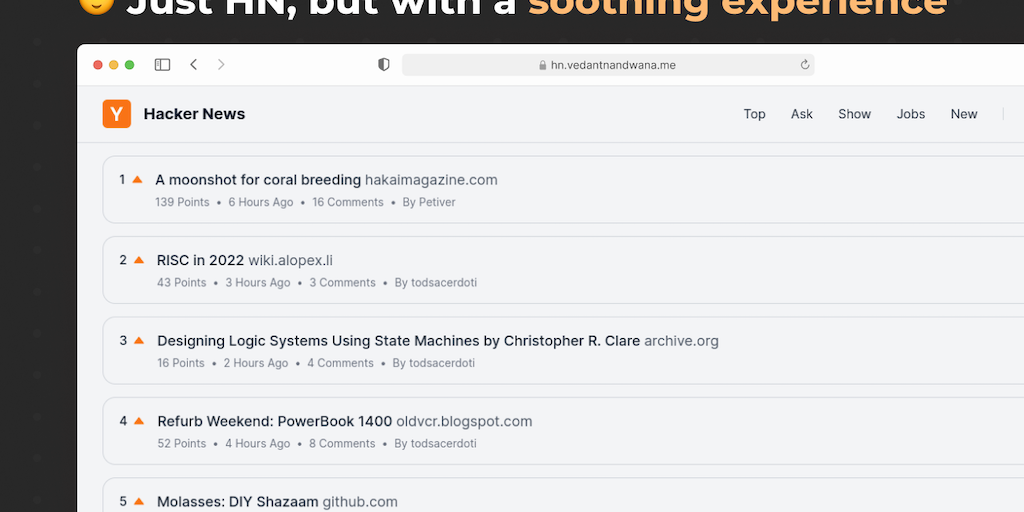Upvote the Refurb Weekend PowerBook story
Viewport: 1024px width, 512px height.
point(138,421)
